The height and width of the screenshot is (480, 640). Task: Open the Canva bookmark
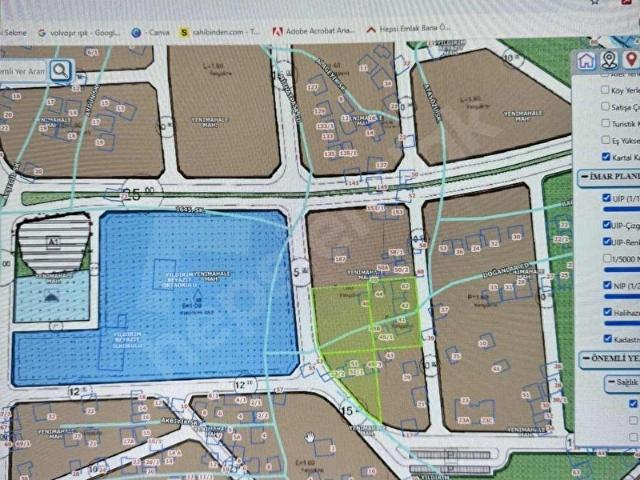point(151,33)
